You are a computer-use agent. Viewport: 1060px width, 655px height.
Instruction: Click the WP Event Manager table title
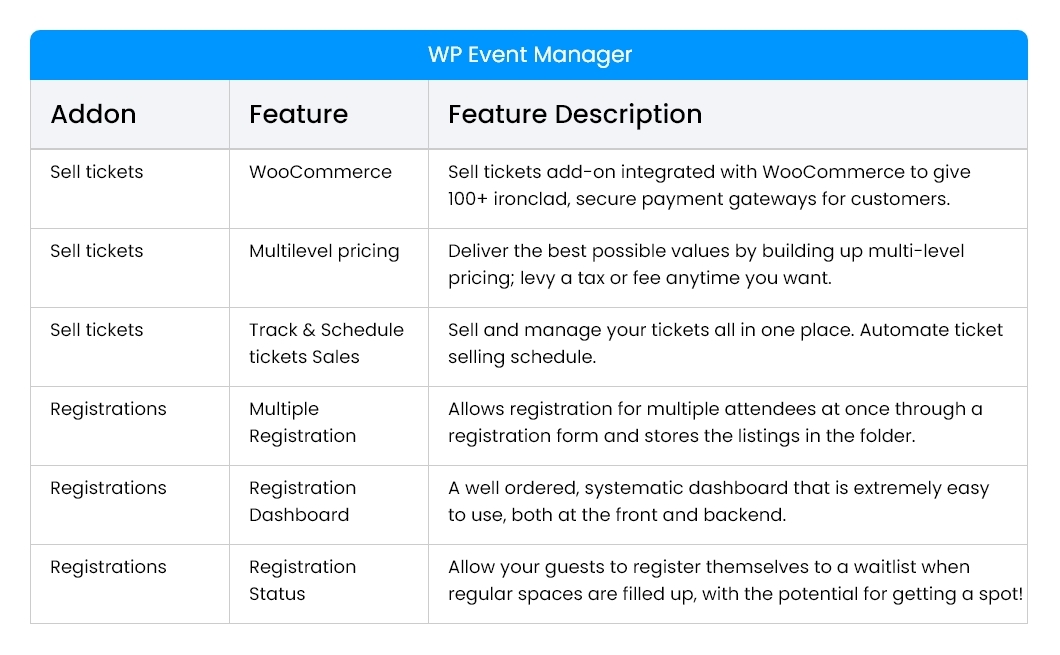tap(529, 55)
